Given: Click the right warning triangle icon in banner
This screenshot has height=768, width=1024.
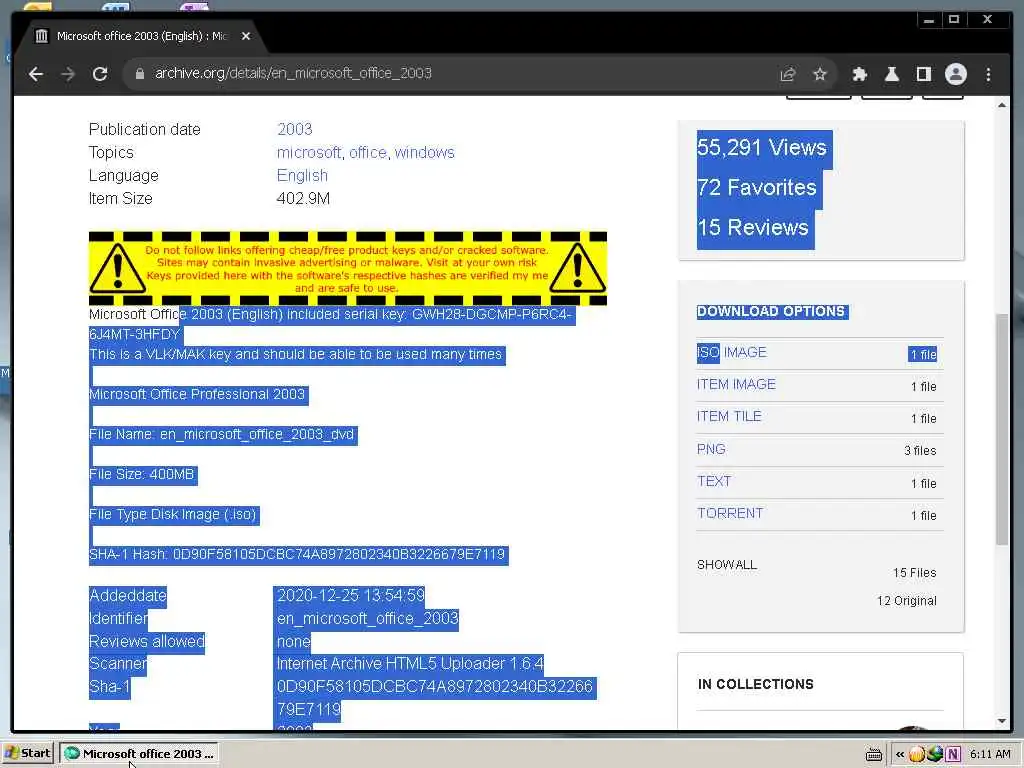Looking at the screenshot, I should 577,268.
